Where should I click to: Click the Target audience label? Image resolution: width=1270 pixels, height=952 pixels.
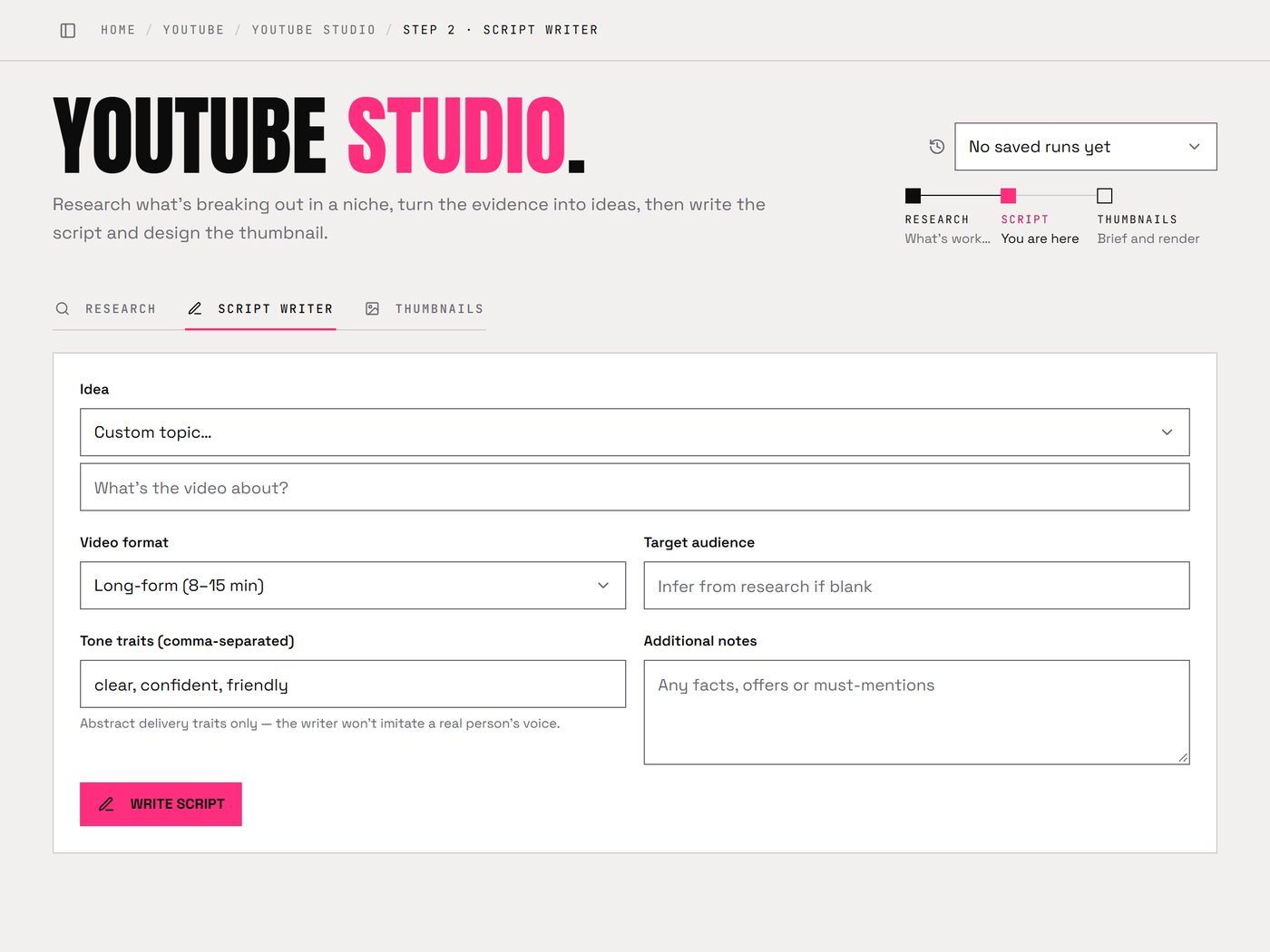699,542
